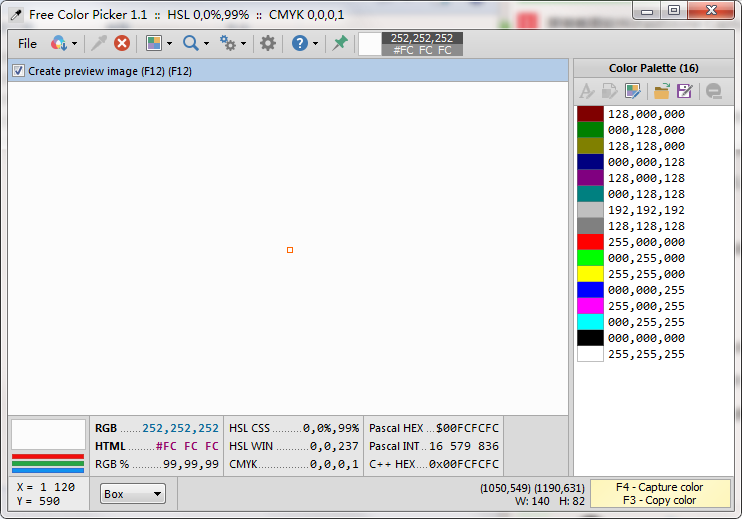The width and height of the screenshot is (742, 519).
Task: Click the RGB 252,252,252 value row
Action: click(x=157, y=428)
